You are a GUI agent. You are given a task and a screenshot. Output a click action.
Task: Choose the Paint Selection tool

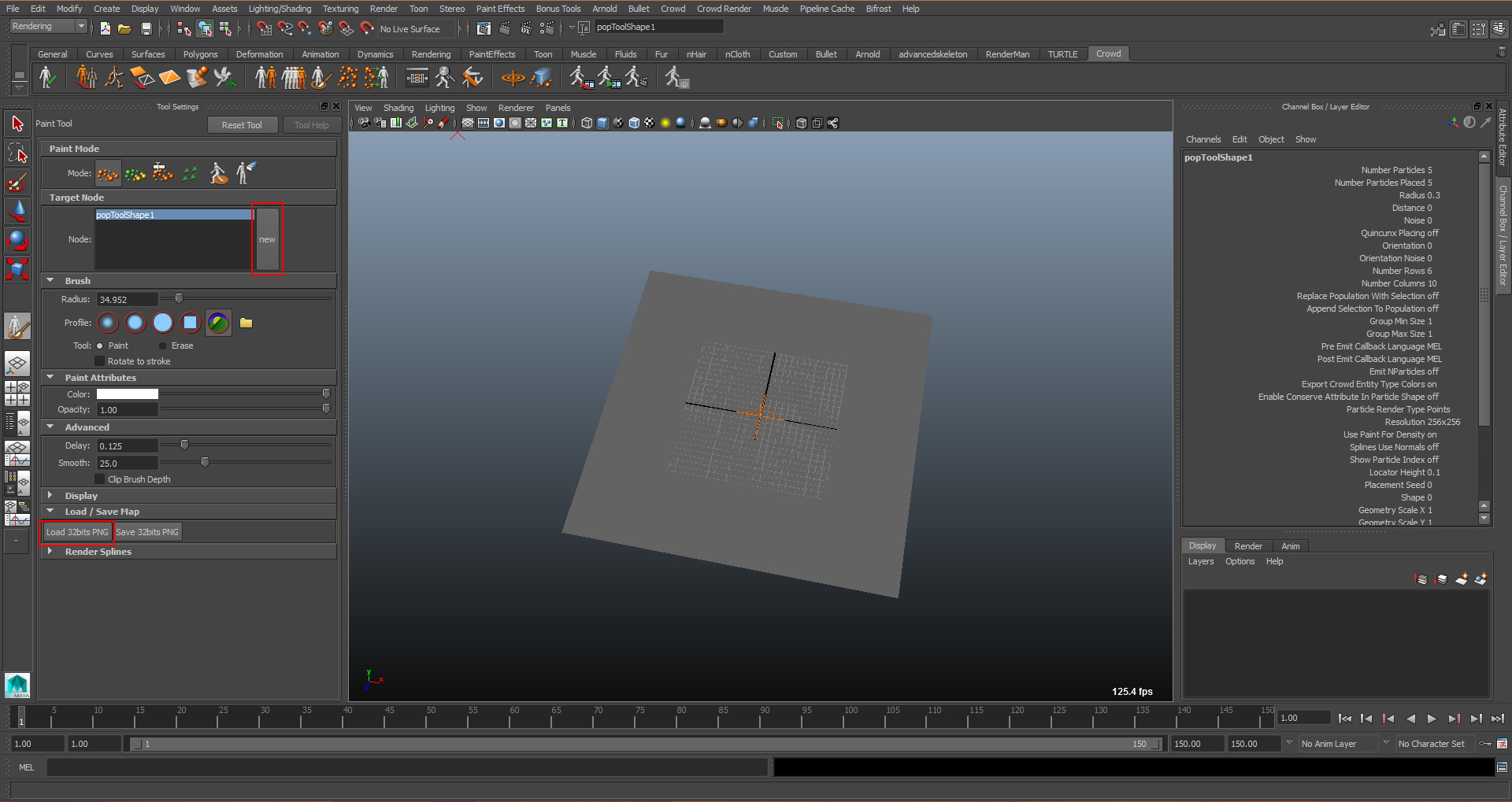click(17, 182)
